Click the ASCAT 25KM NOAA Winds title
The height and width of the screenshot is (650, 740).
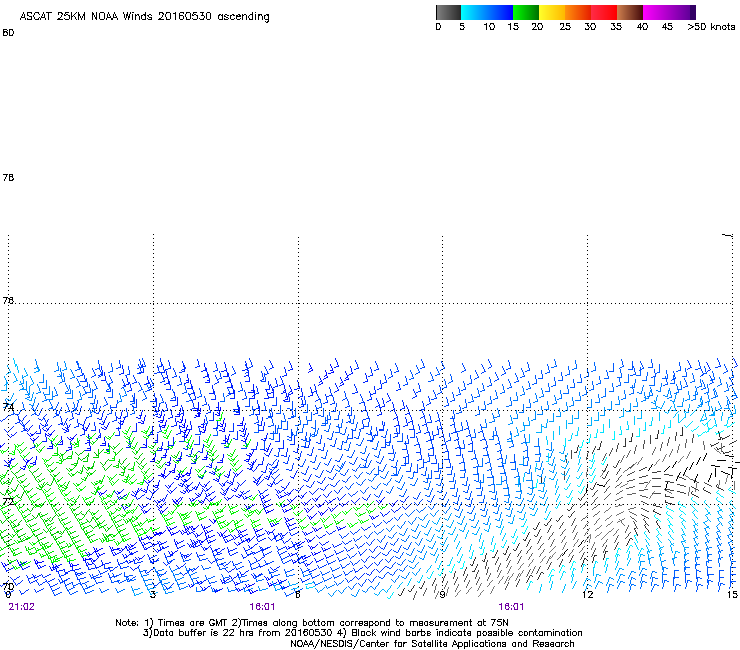point(144,17)
